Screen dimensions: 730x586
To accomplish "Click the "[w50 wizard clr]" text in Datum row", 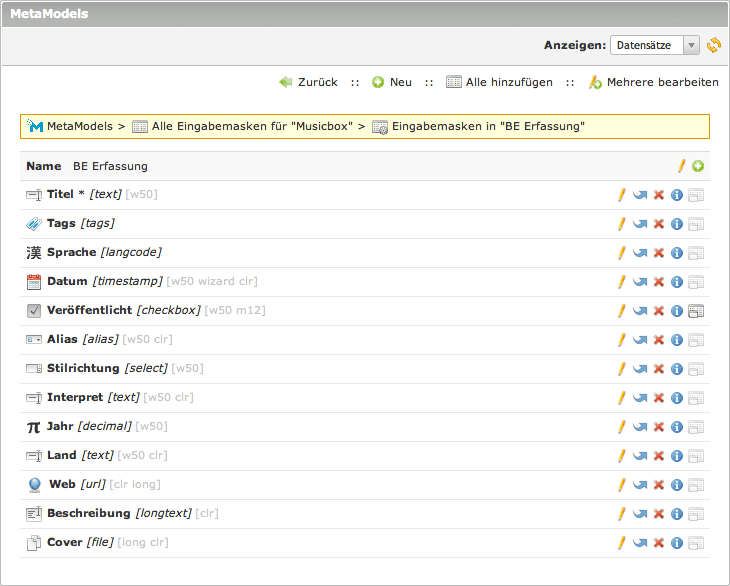I will coord(212,281).
